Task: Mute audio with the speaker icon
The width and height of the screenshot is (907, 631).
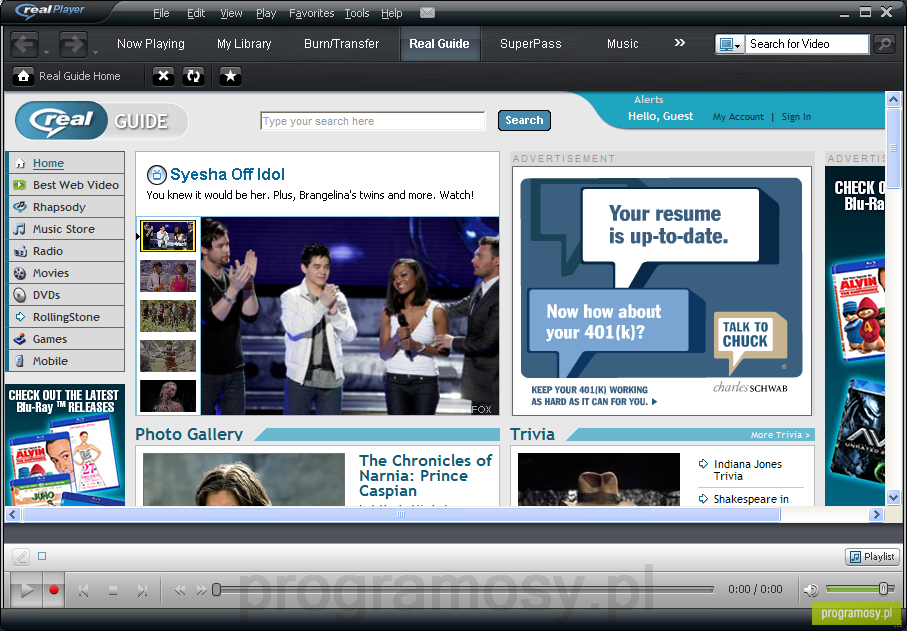Action: (x=811, y=590)
